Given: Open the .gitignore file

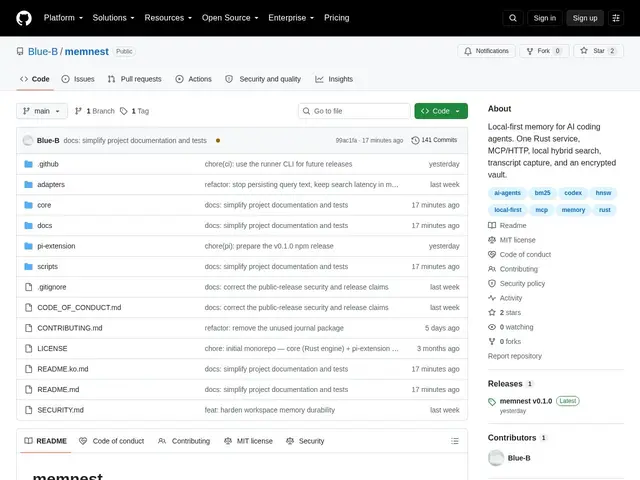Looking at the screenshot, I should pos(51,287).
